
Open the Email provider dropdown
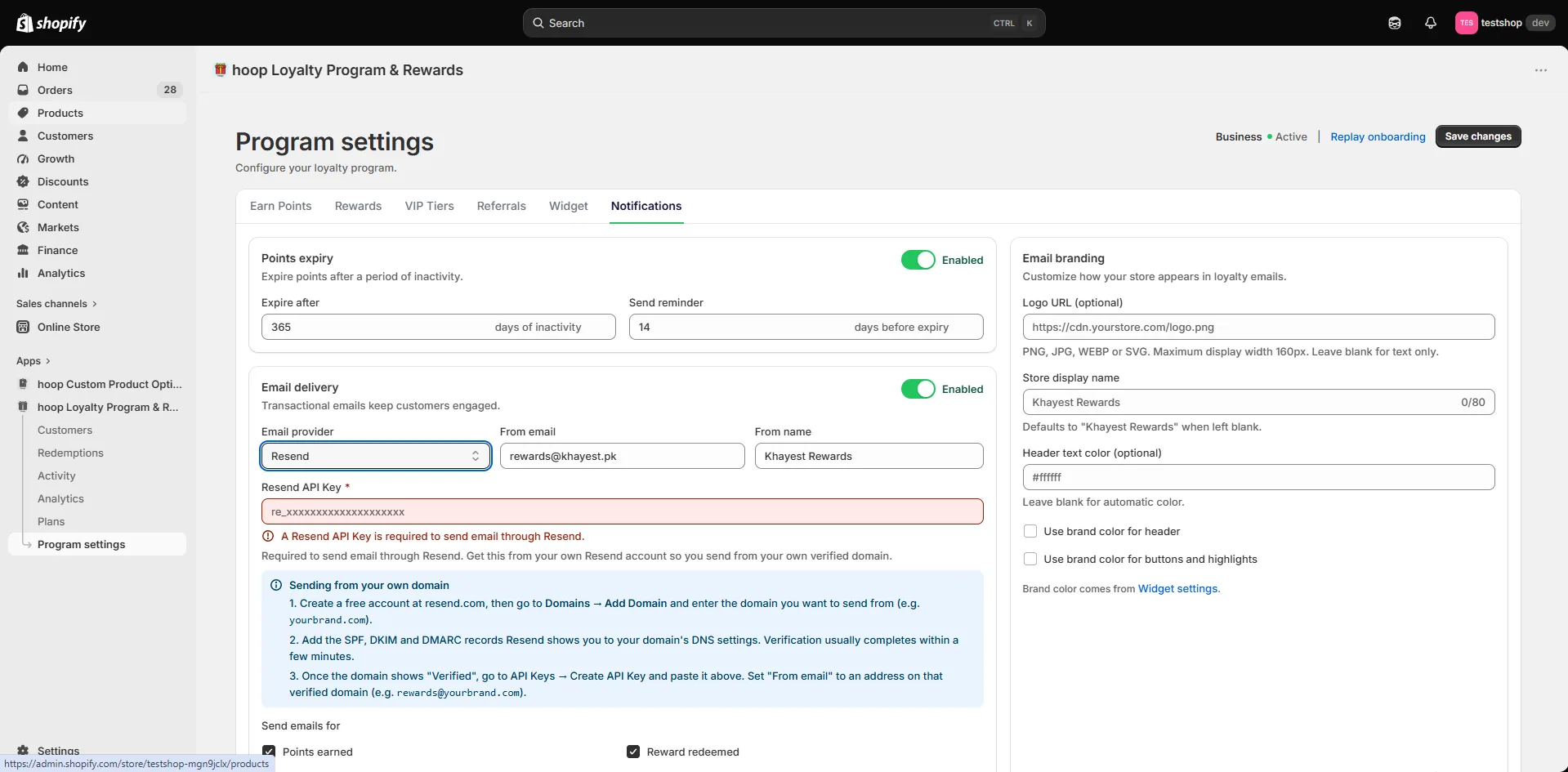(376, 456)
